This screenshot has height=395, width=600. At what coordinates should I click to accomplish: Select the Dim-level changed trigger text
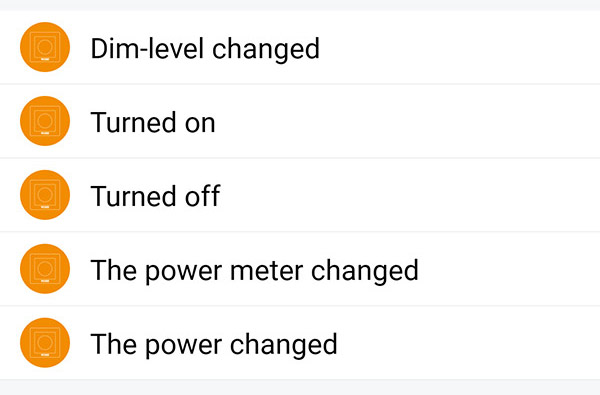[x=205, y=49]
